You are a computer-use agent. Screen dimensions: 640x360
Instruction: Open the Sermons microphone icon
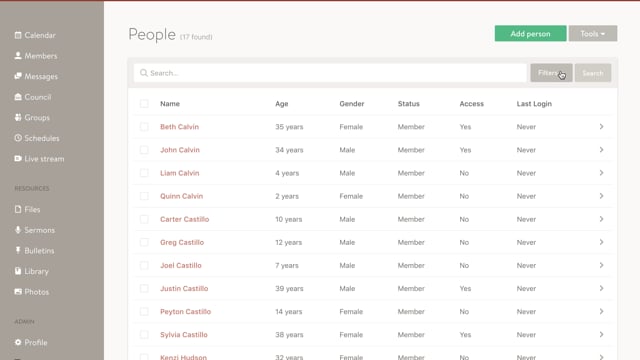coord(18,230)
